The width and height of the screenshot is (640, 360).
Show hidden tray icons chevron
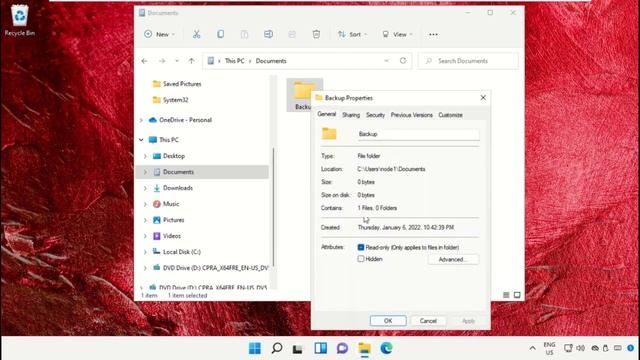click(532, 348)
